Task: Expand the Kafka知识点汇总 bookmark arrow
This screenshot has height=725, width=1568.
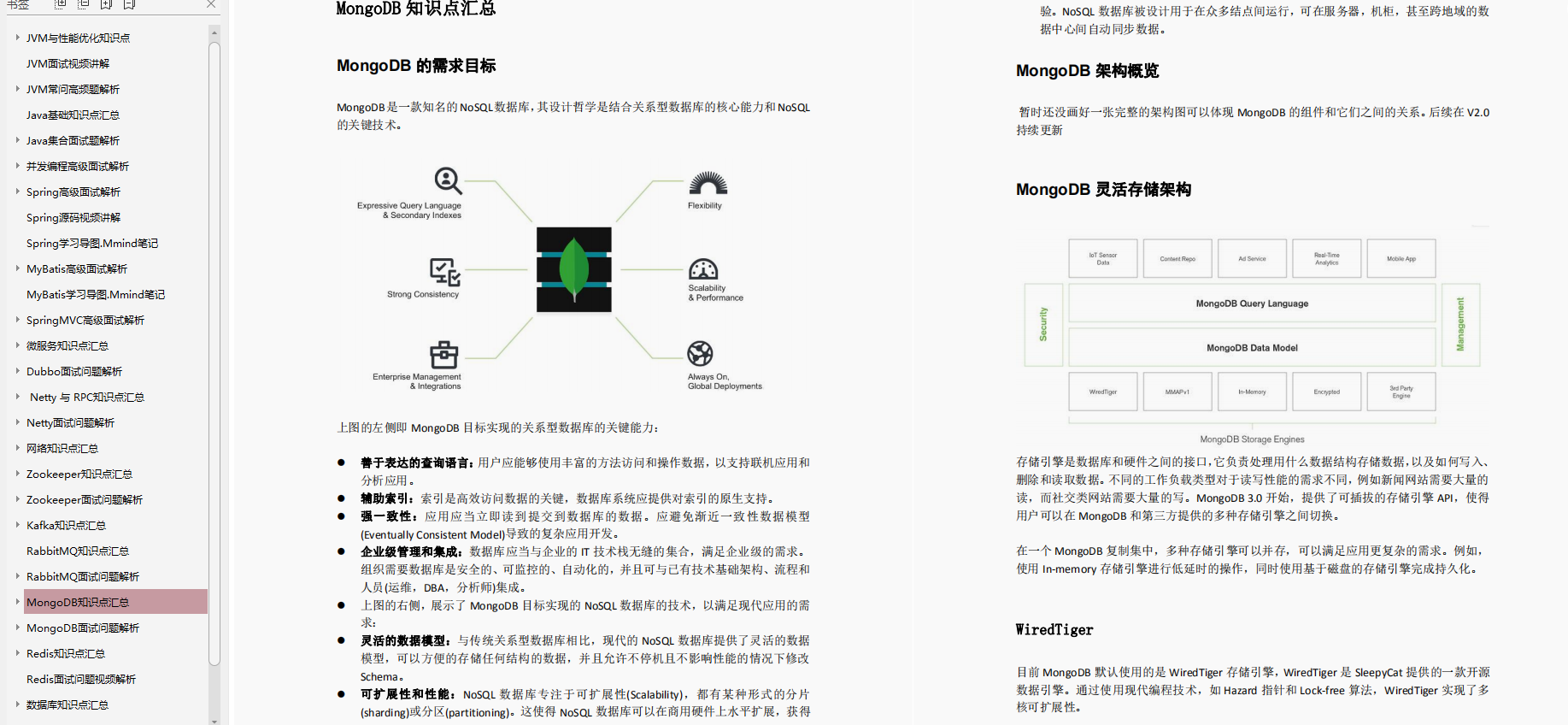Action: click(17, 525)
